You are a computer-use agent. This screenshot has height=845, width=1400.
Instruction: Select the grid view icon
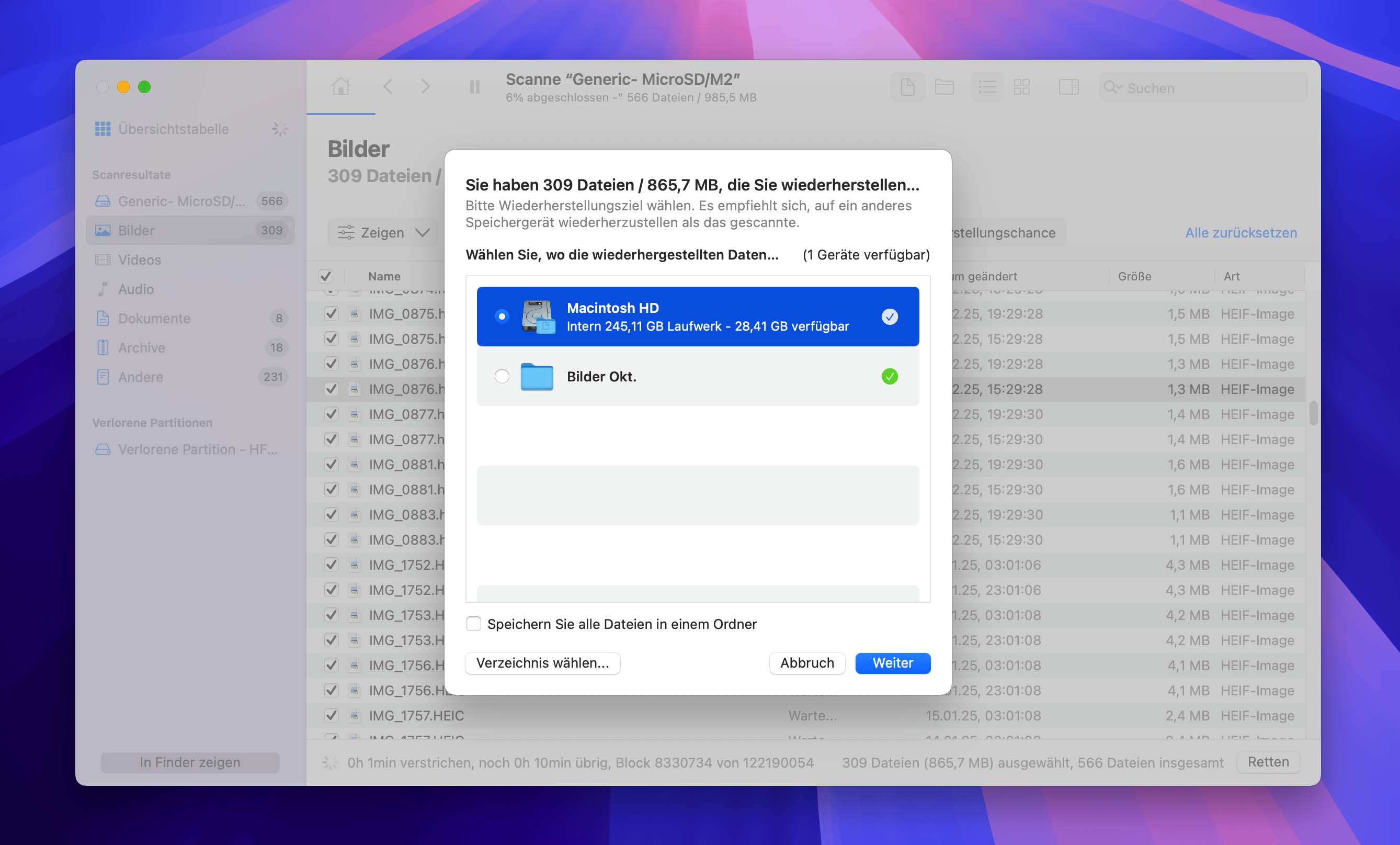pyautogui.click(x=1021, y=87)
